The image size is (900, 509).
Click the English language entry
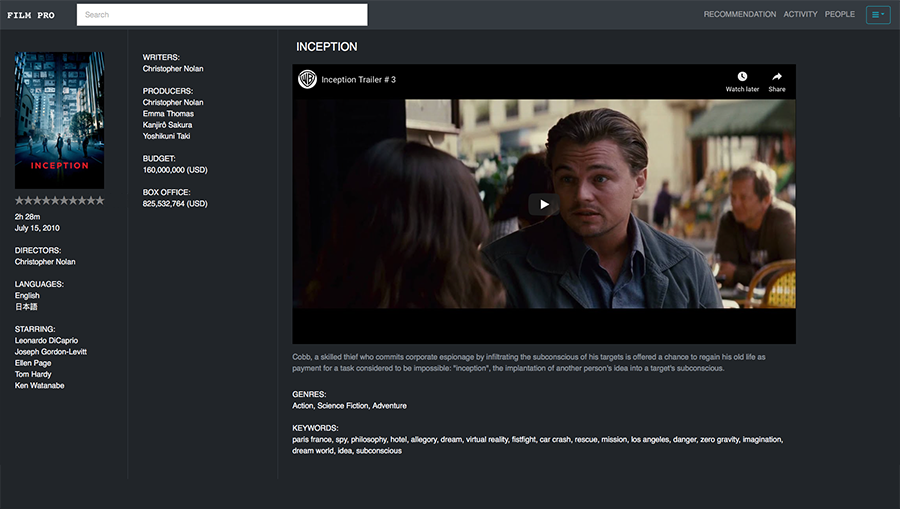[27, 296]
